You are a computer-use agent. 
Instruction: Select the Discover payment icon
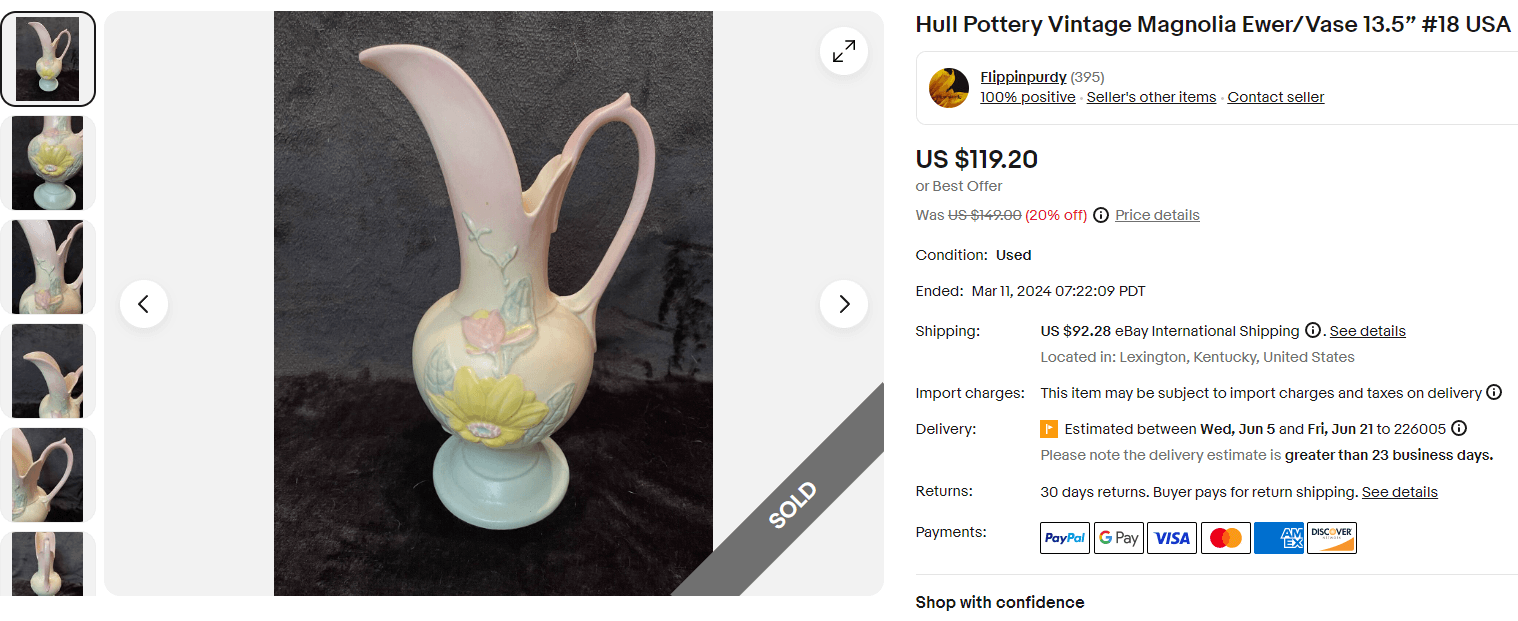pyautogui.click(x=1332, y=538)
